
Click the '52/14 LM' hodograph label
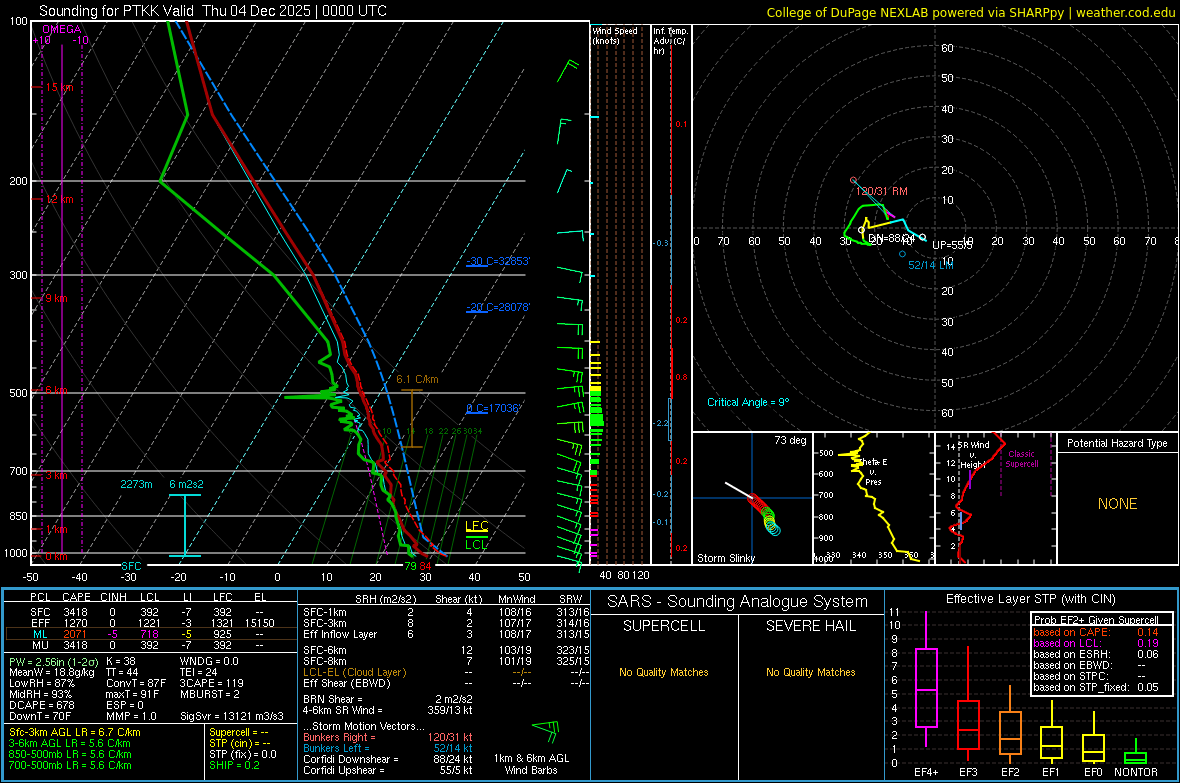point(931,265)
